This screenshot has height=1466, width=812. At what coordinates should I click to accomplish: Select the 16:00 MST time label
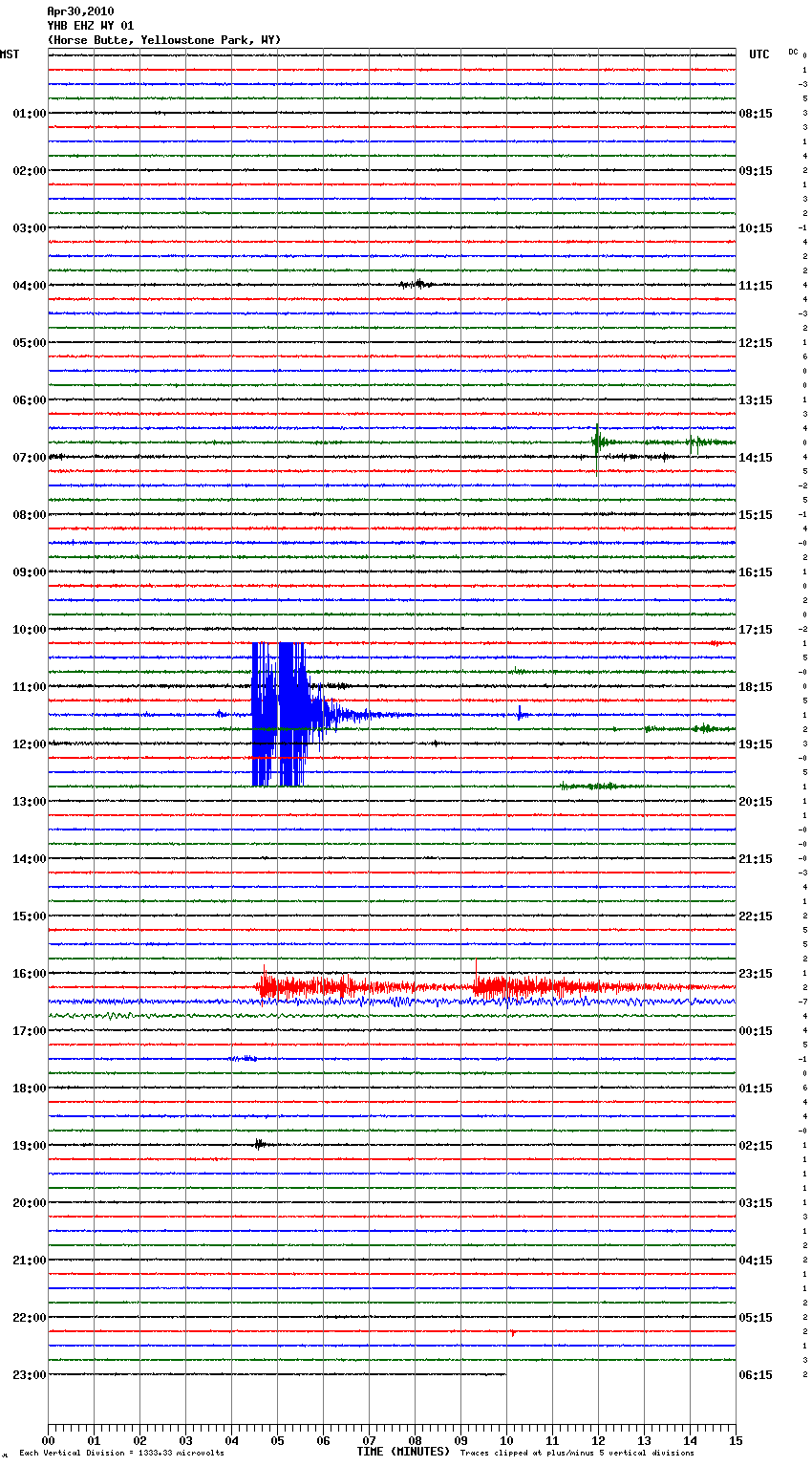[29, 974]
